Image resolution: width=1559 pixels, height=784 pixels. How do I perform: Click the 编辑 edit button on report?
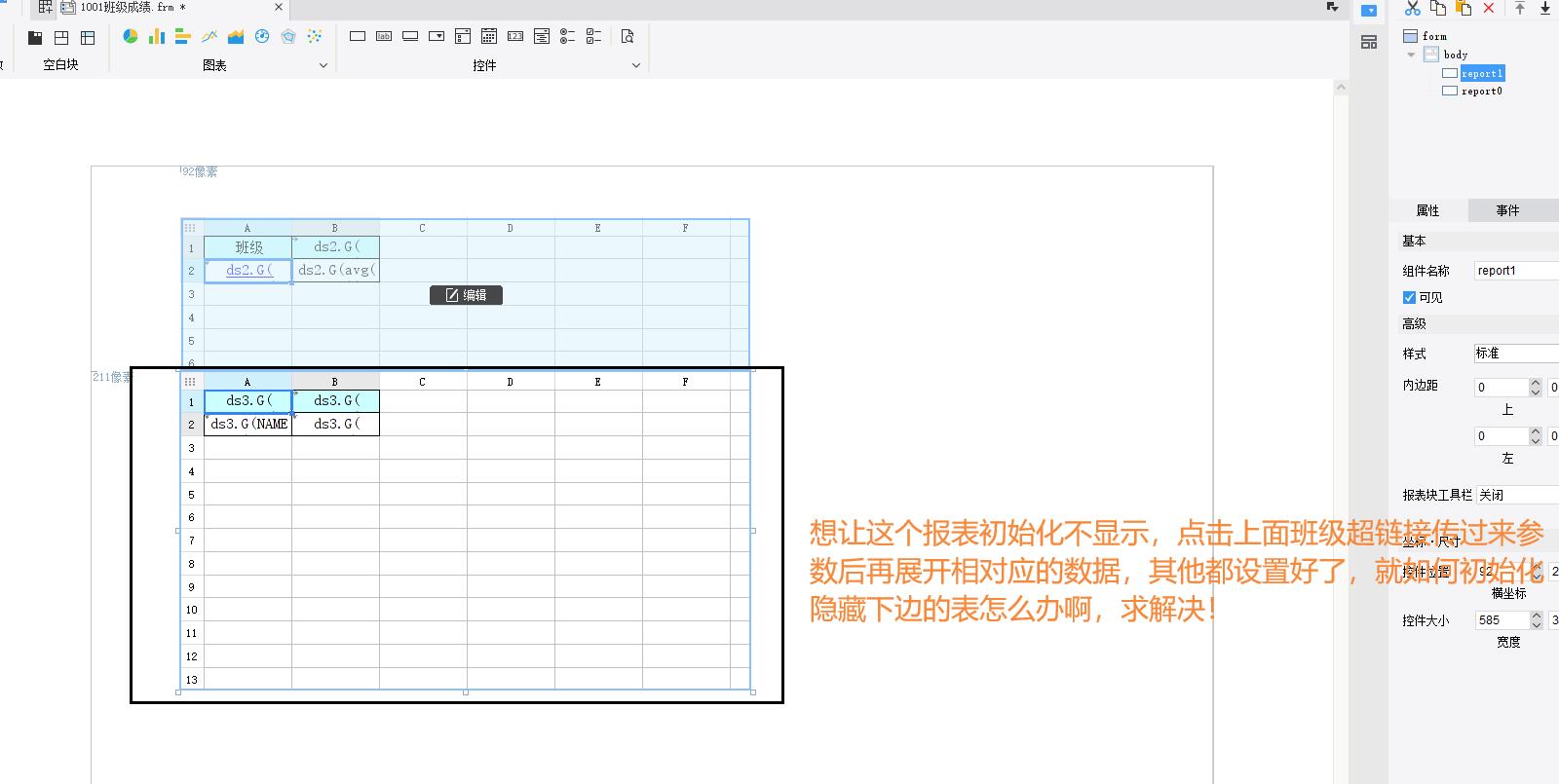[466, 295]
